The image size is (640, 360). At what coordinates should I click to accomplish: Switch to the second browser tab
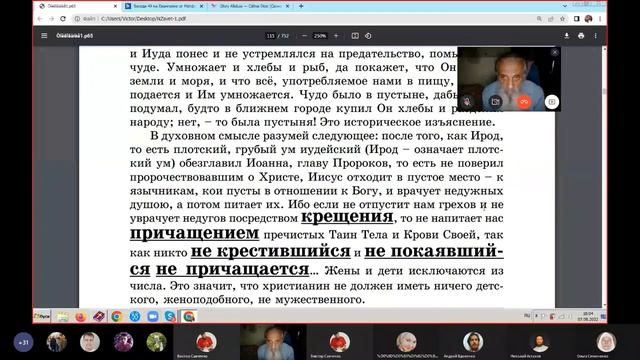click(163, 6)
